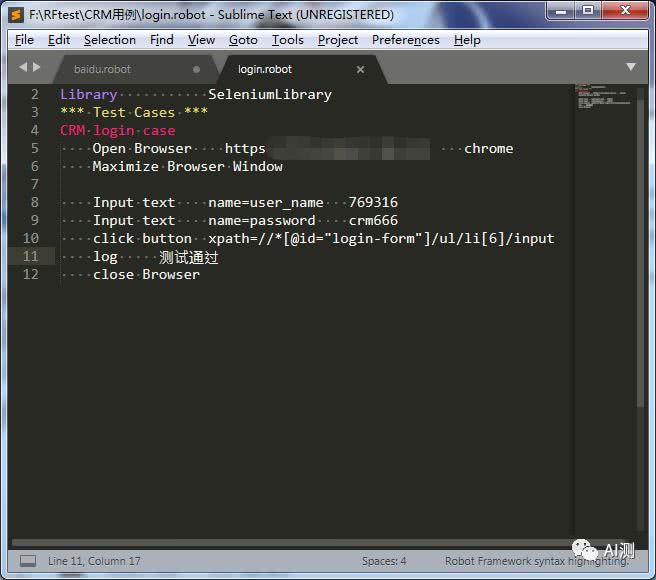The height and width of the screenshot is (580, 656).
Task: Click name=password on line 9
Action: (262, 221)
